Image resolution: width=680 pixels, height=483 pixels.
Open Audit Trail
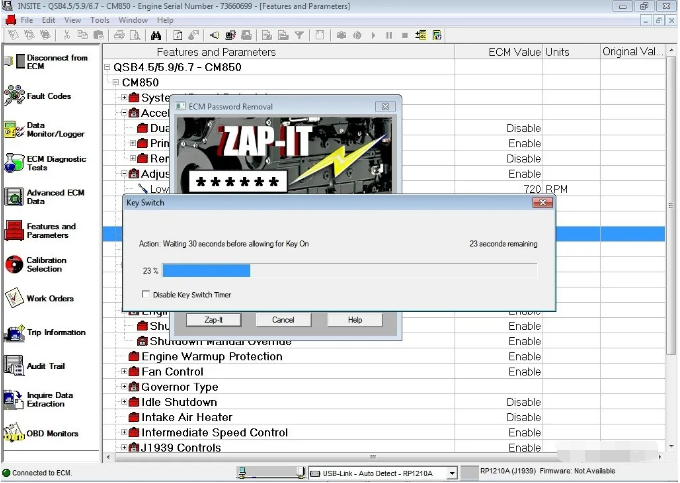(x=34, y=366)
